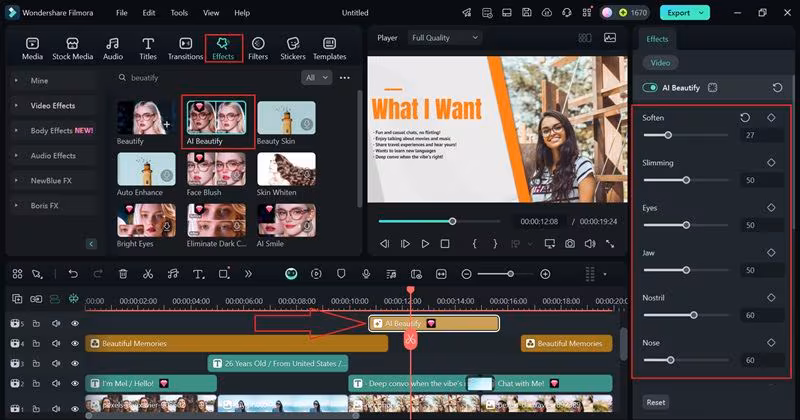Open the Filters tab

(258, 48)
